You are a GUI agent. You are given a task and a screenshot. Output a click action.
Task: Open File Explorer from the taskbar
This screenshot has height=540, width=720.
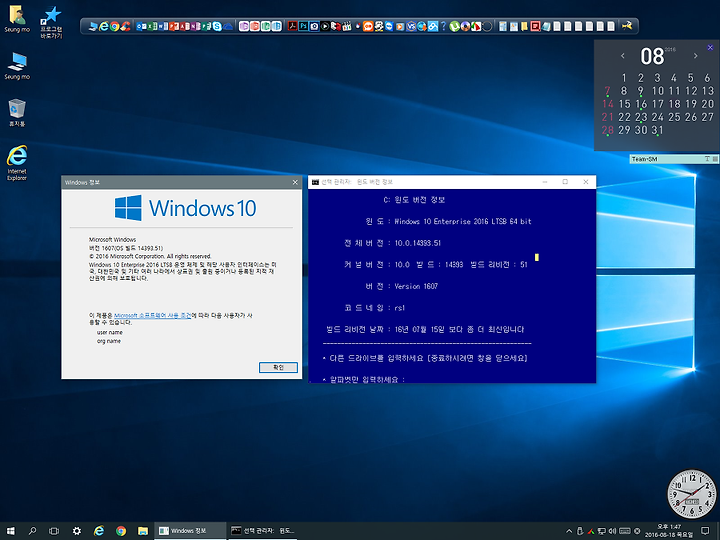pyautogui.click(x=143, y=531)
